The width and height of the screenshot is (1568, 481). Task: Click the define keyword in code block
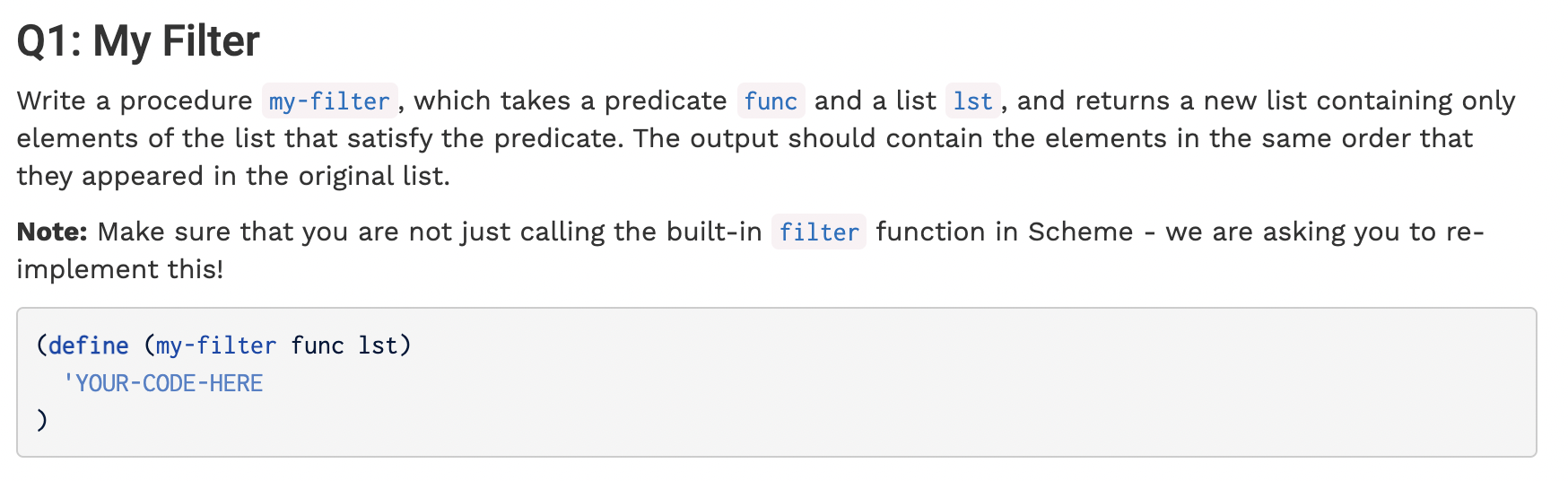tap(88, 345)
